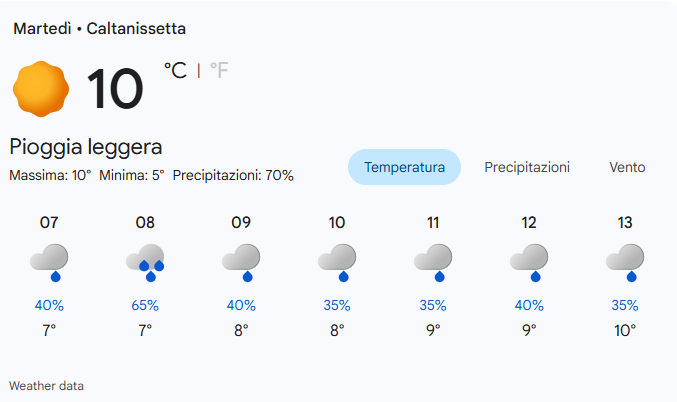Viewport: 677px width, 402px height.
Task: Click the 10° temperature at hour 13
Action: (x=625, y=330)
